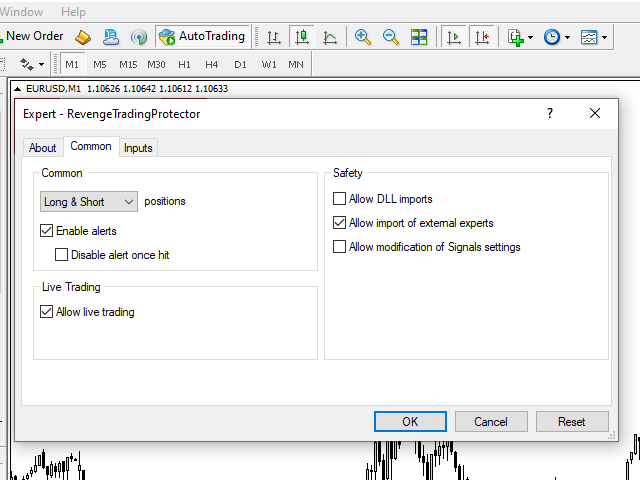This screenshot has height=480, width=640.
Task: Select the H4 timeframe
Action: coord(211,64)
